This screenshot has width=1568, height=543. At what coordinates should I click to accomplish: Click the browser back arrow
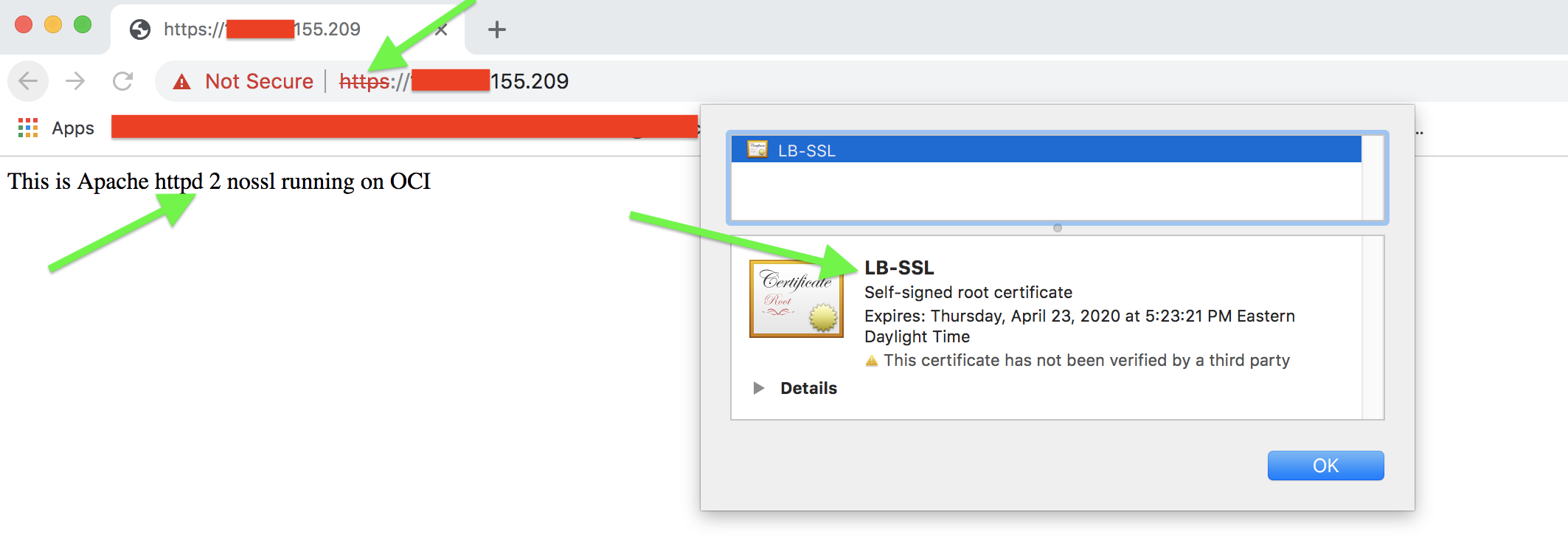click(x=28, y=80)
